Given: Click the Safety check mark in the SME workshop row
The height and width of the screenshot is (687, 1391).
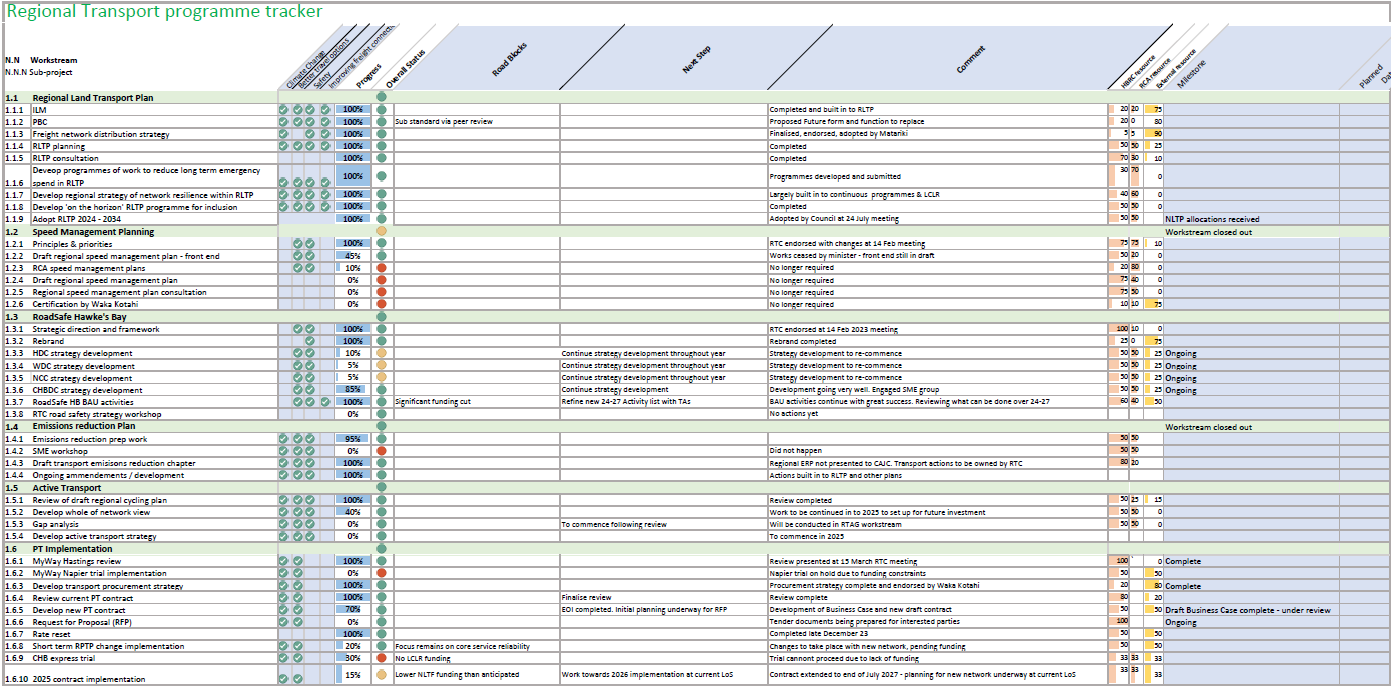Looking at the screenshot, I should pos(310,451).
